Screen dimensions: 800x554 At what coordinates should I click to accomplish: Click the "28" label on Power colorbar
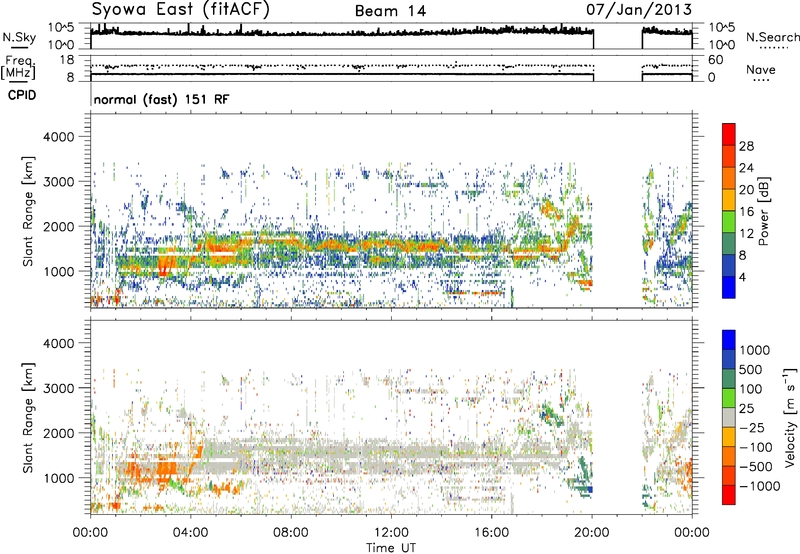click(746, 146)
